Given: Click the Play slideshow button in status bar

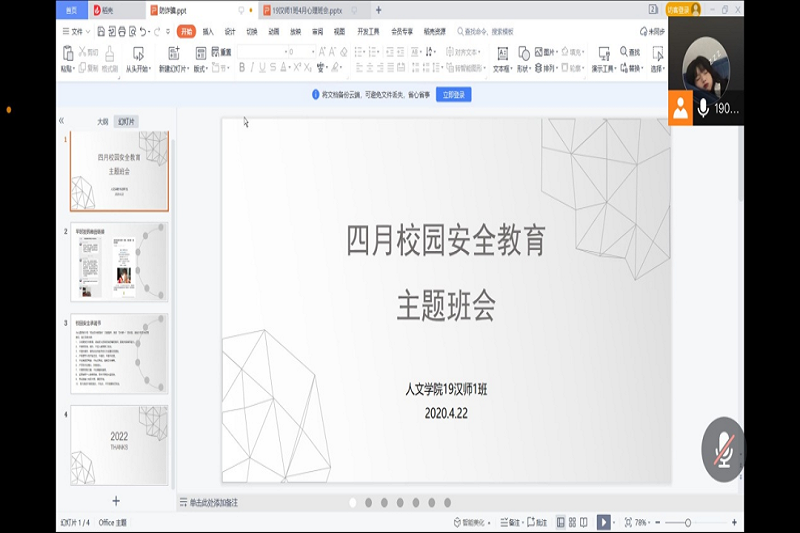Looking at the screenshot, I should coord(603,522).
